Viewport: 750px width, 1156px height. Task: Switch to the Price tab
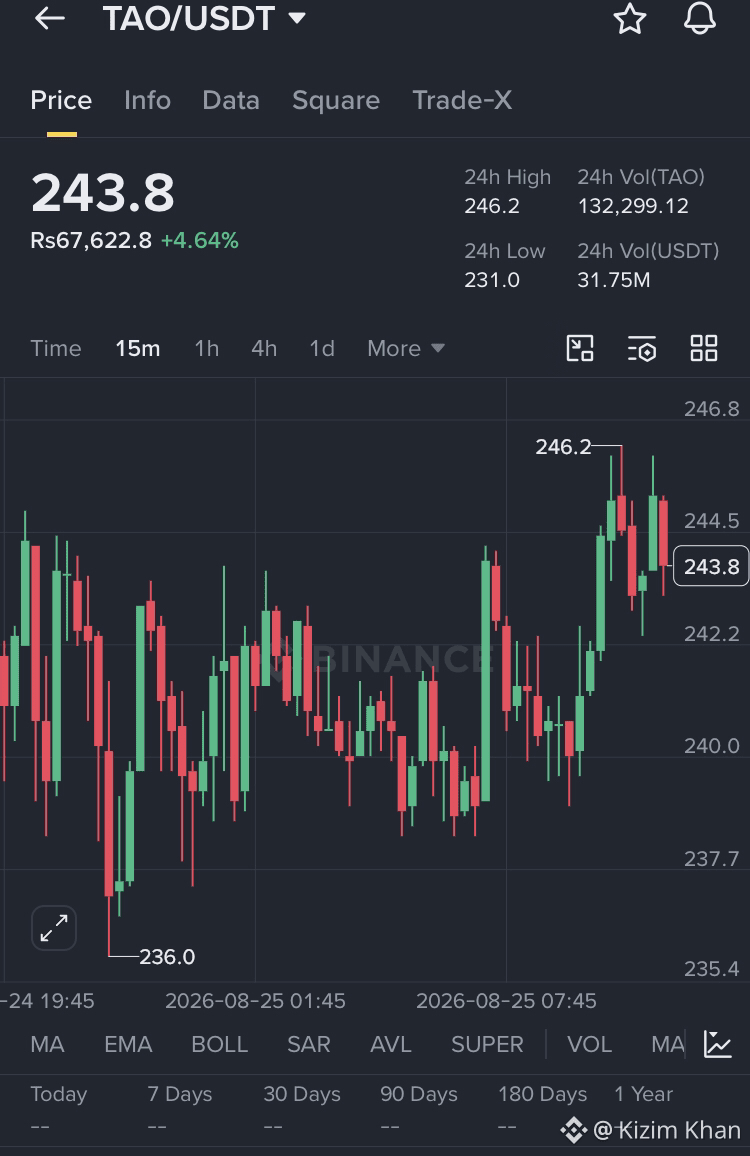click(61, 100)
